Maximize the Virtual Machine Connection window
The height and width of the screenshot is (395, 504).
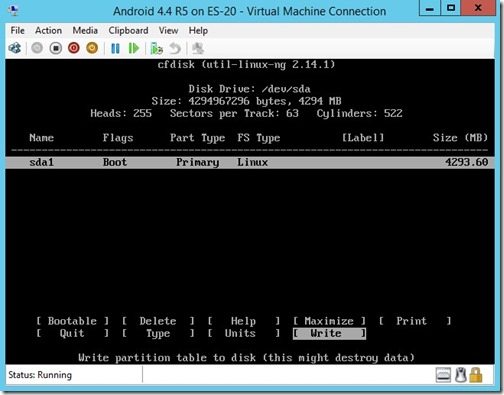coord(451,8)
